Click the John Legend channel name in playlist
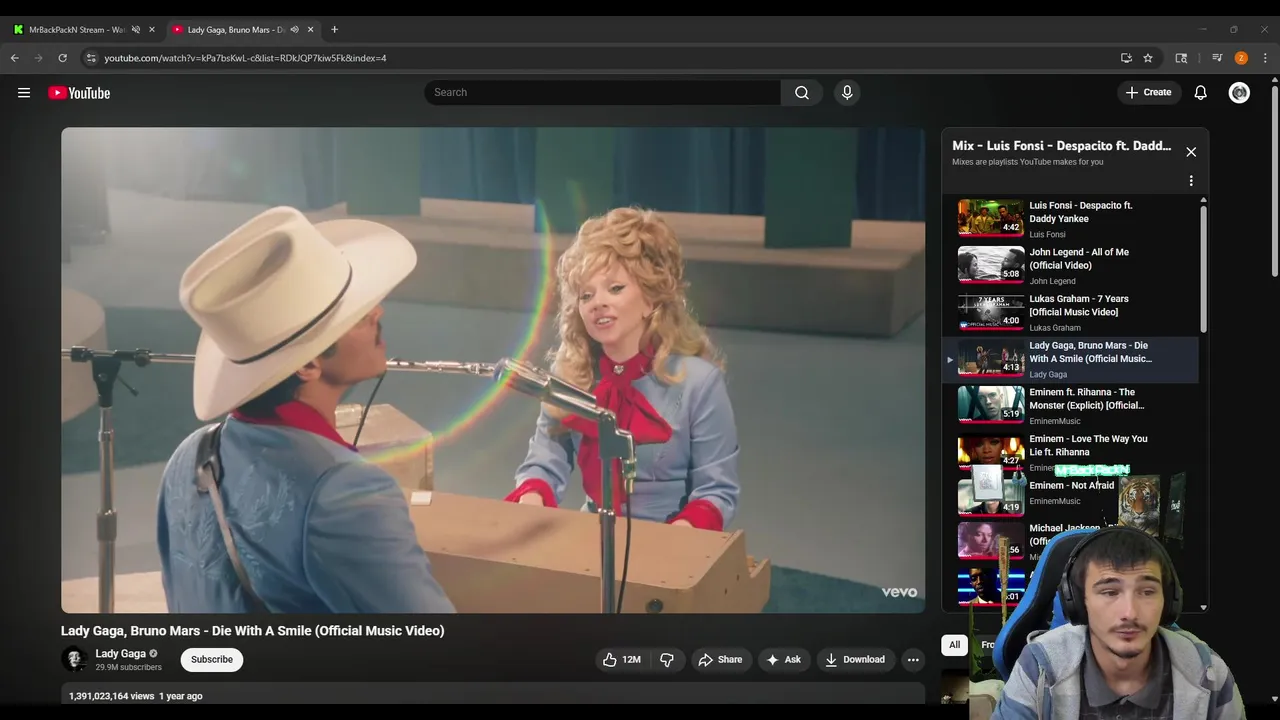 tap(1052, 281)
